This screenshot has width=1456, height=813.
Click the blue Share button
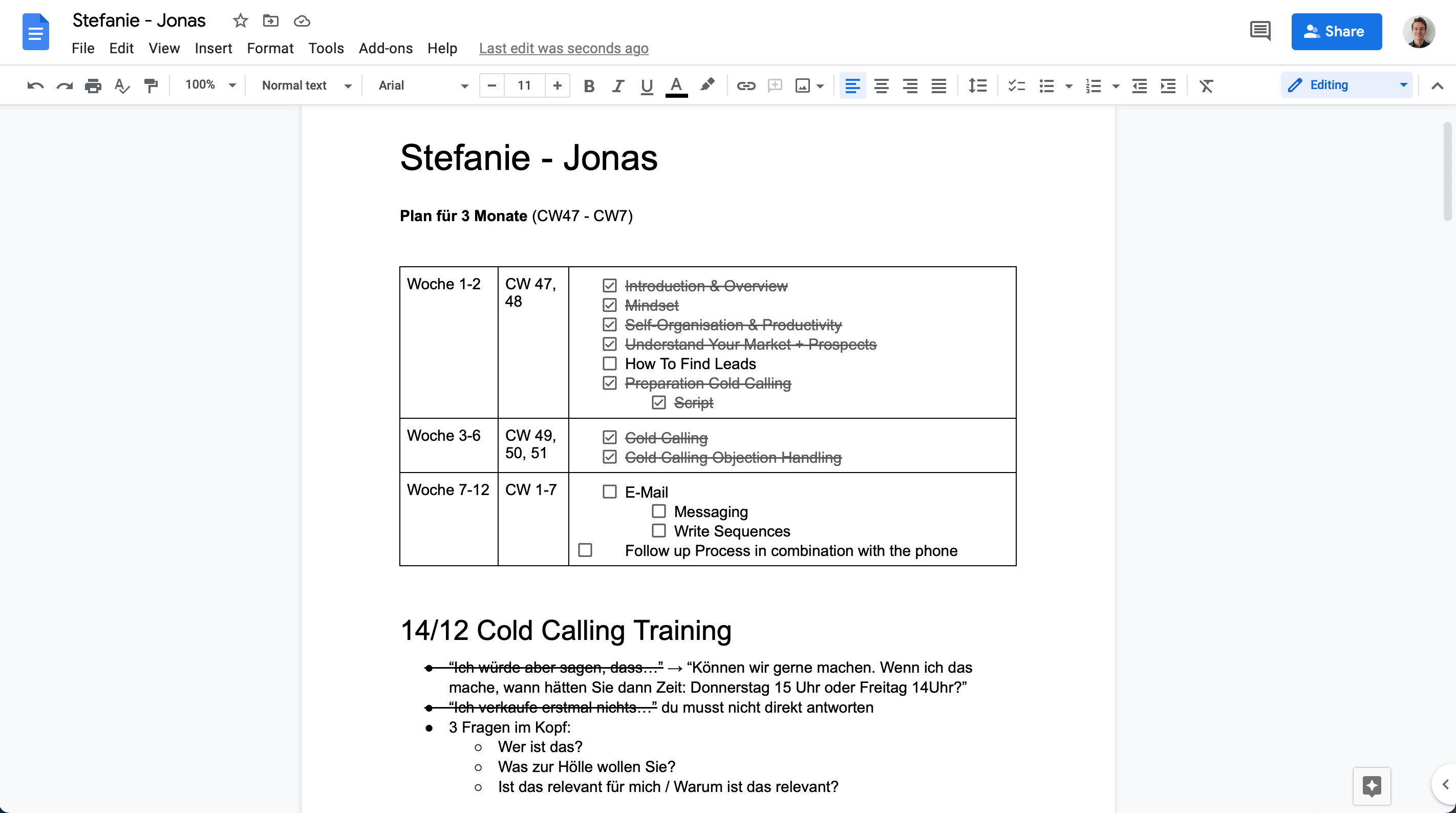pos(1336,32)
